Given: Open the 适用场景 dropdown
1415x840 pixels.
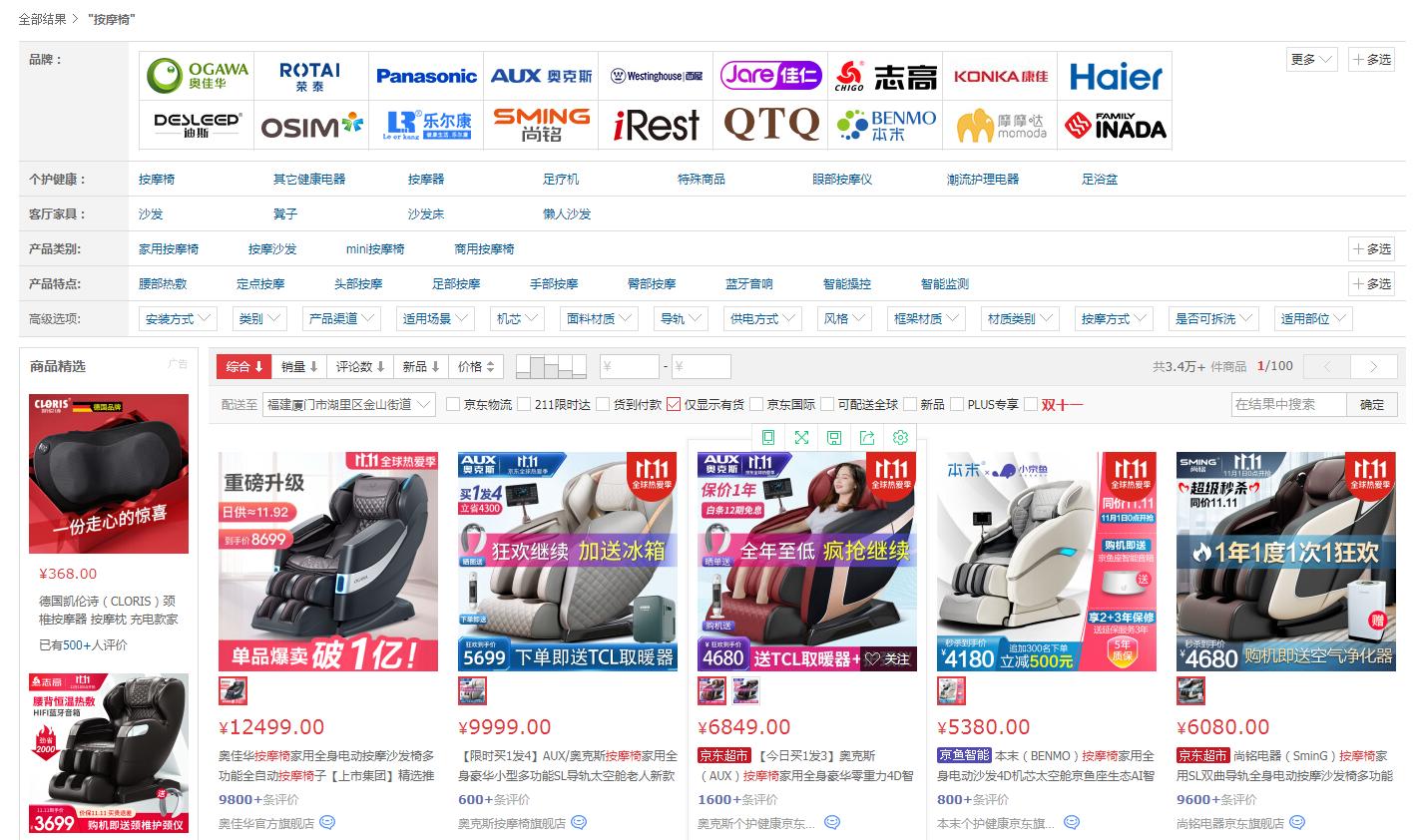Looking at the screenshot, I should click(x=434, y=318).
